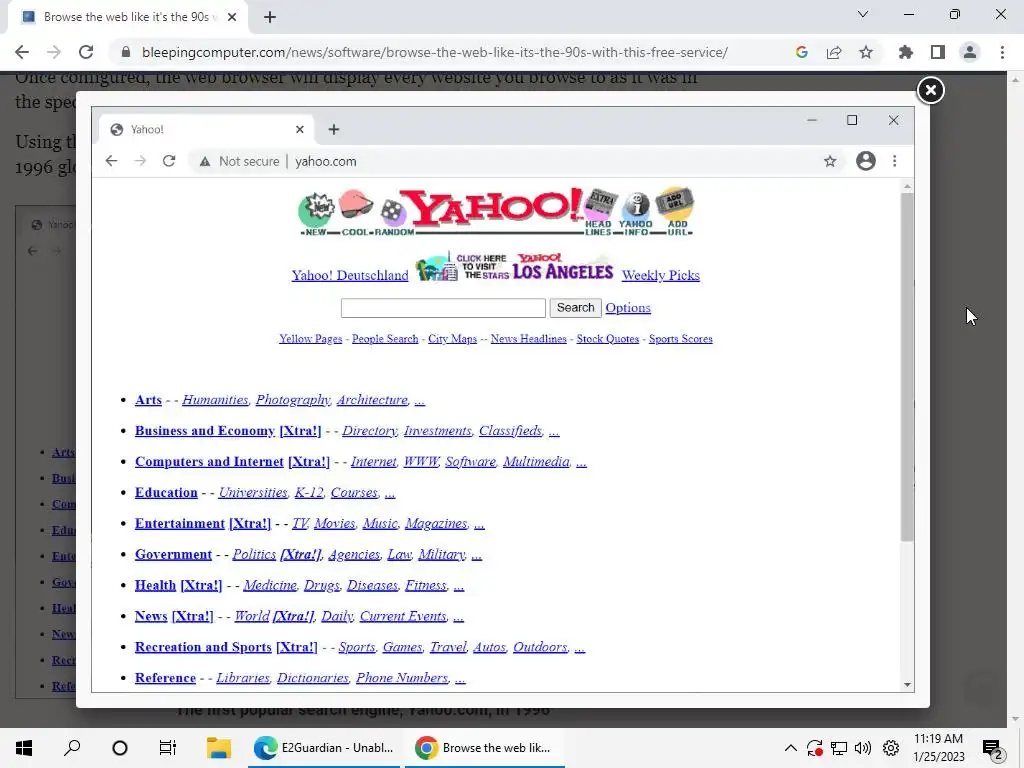Open a new tab in Chrome
This screenshot has width=1024, height=768.
(270, 17)
